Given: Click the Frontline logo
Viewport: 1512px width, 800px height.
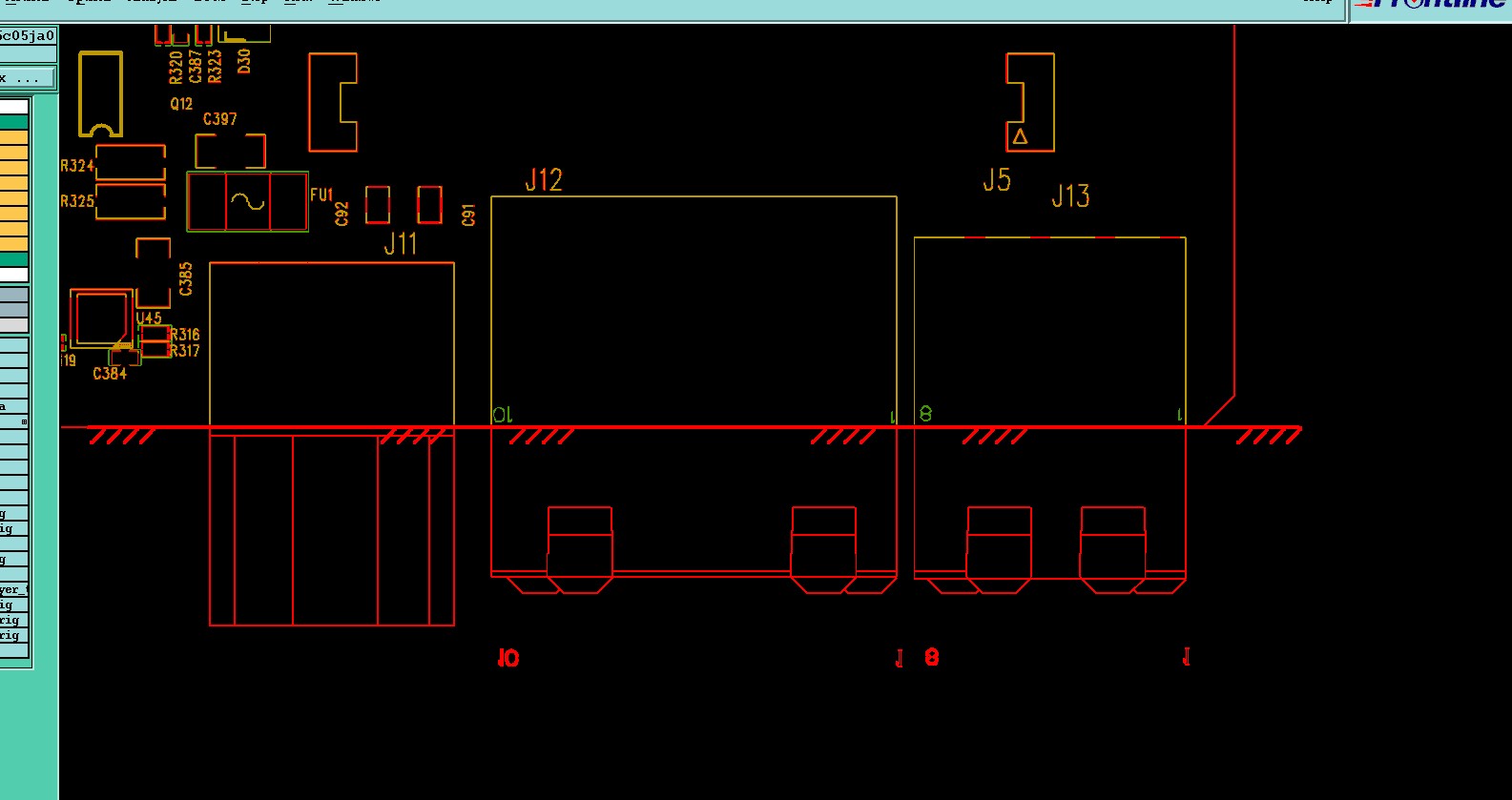Looking at the screenshot, I should pos(1431,5).
